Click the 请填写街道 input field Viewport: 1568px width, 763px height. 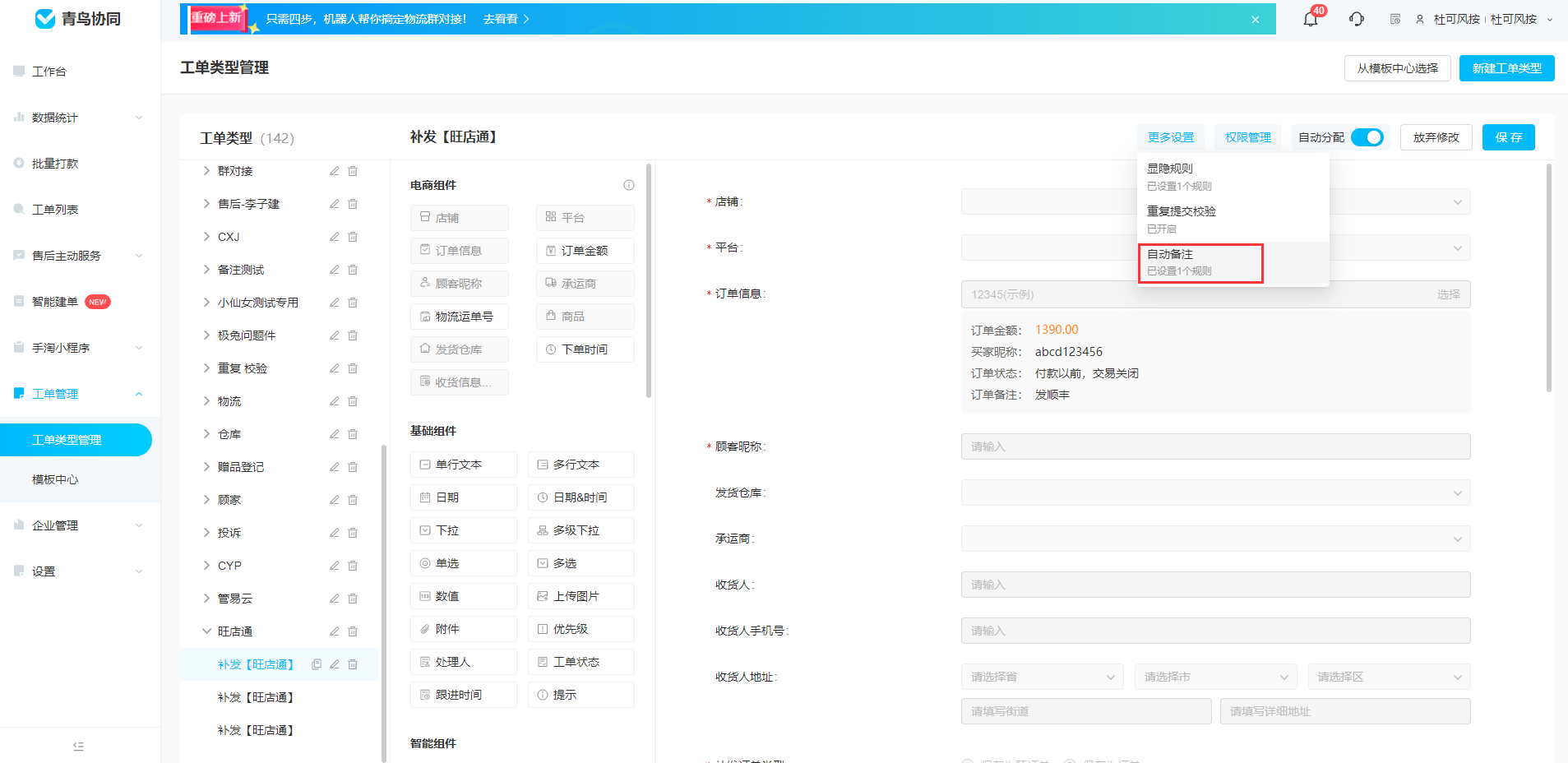[1086, 711]
